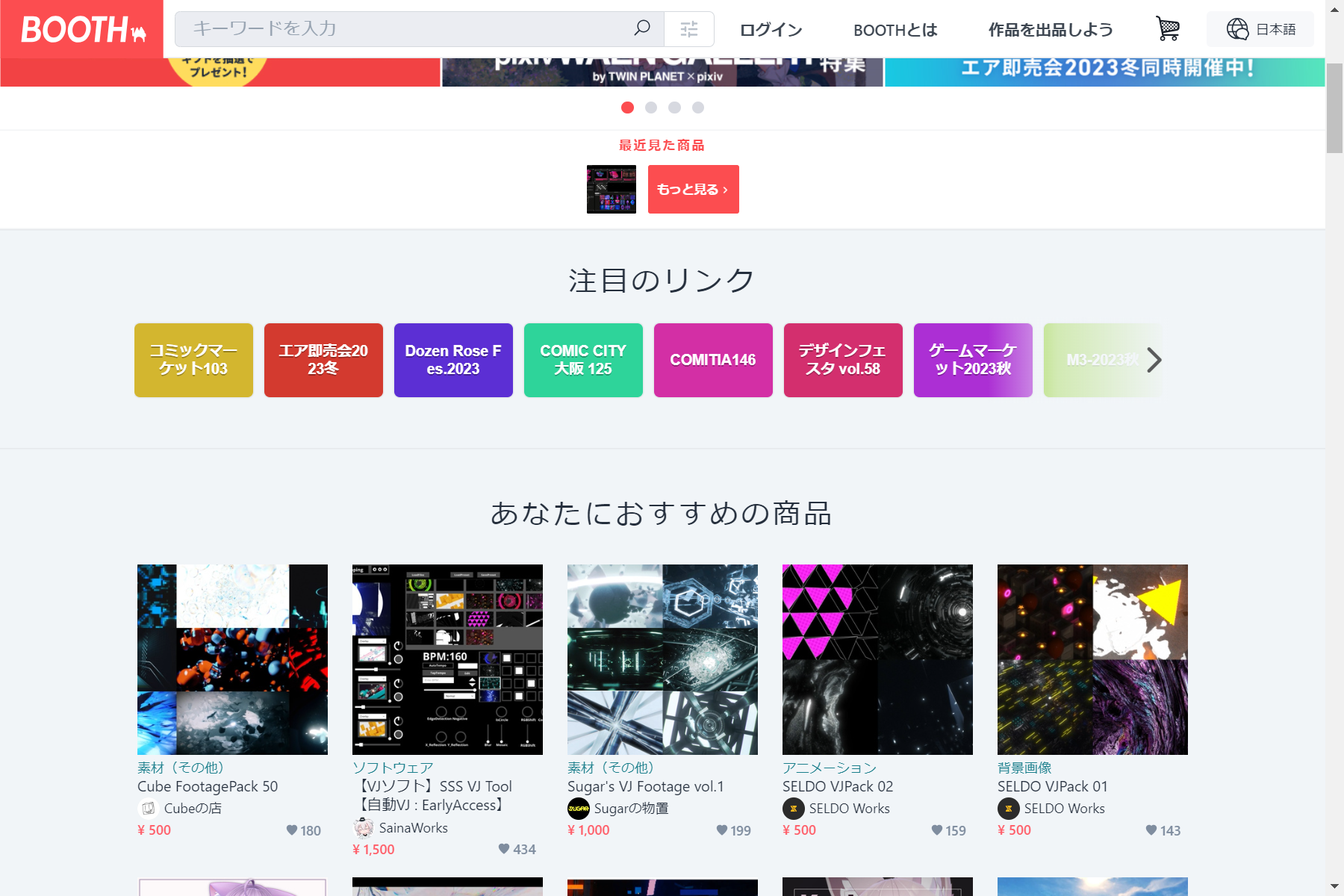The image size is (1344, 896).
Task: Open the shopping cart icon
Action: 1168,29
